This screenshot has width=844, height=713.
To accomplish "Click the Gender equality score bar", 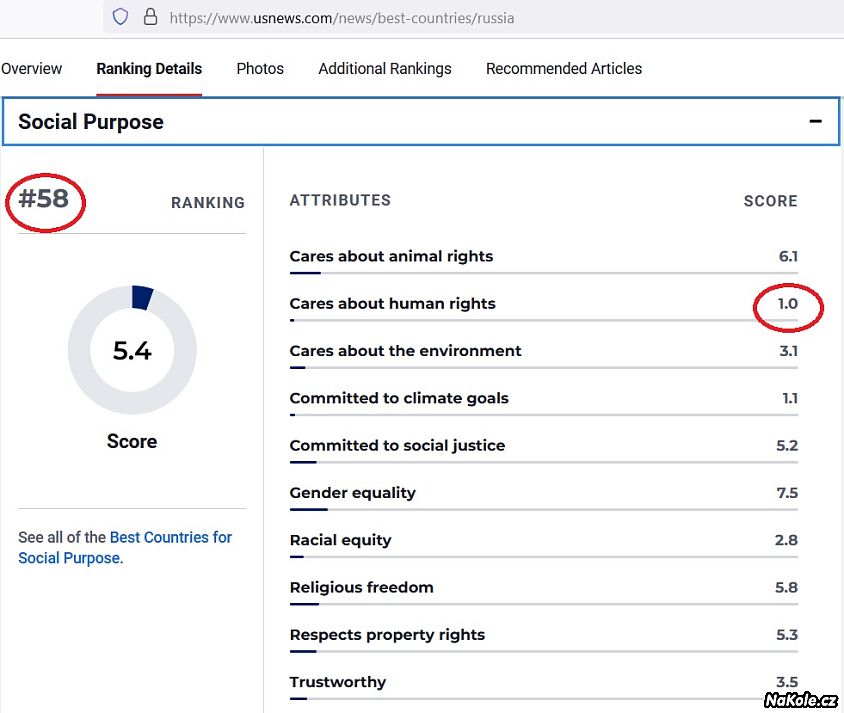I will 543,509.
